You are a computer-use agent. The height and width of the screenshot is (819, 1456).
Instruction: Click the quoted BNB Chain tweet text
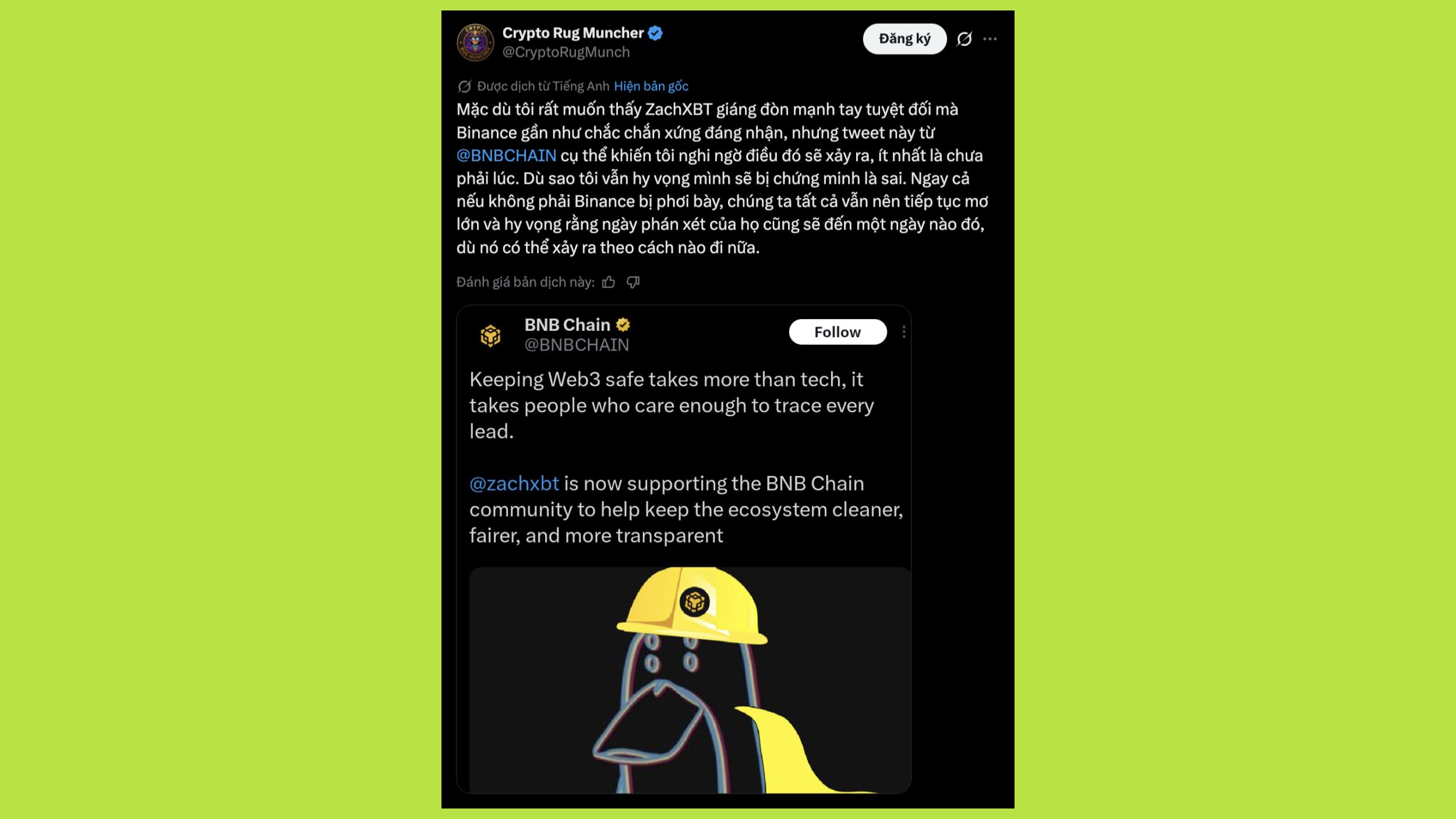tap(686, 457)
